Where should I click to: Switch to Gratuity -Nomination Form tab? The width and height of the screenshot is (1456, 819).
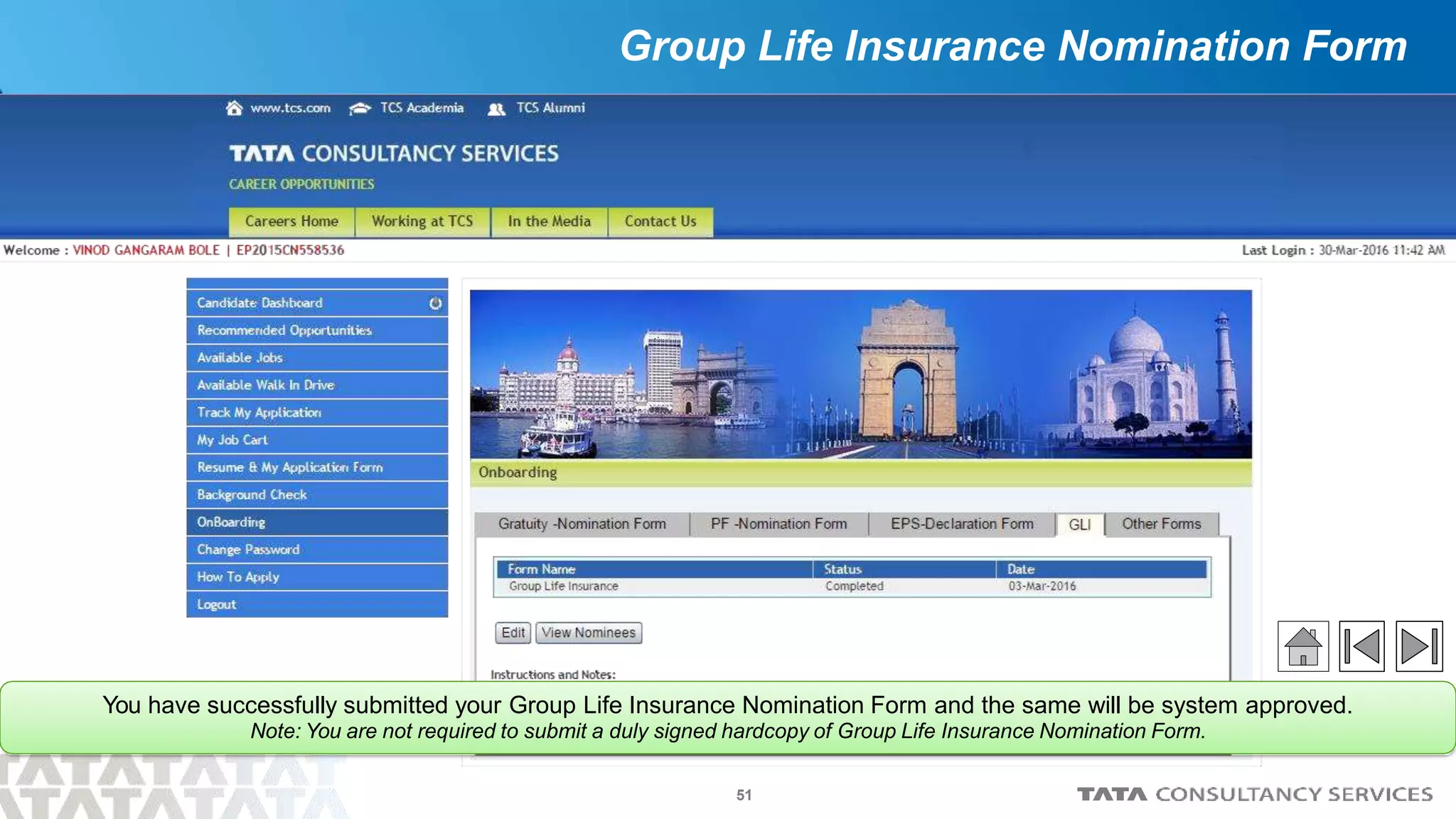click(x=582, y=524)
